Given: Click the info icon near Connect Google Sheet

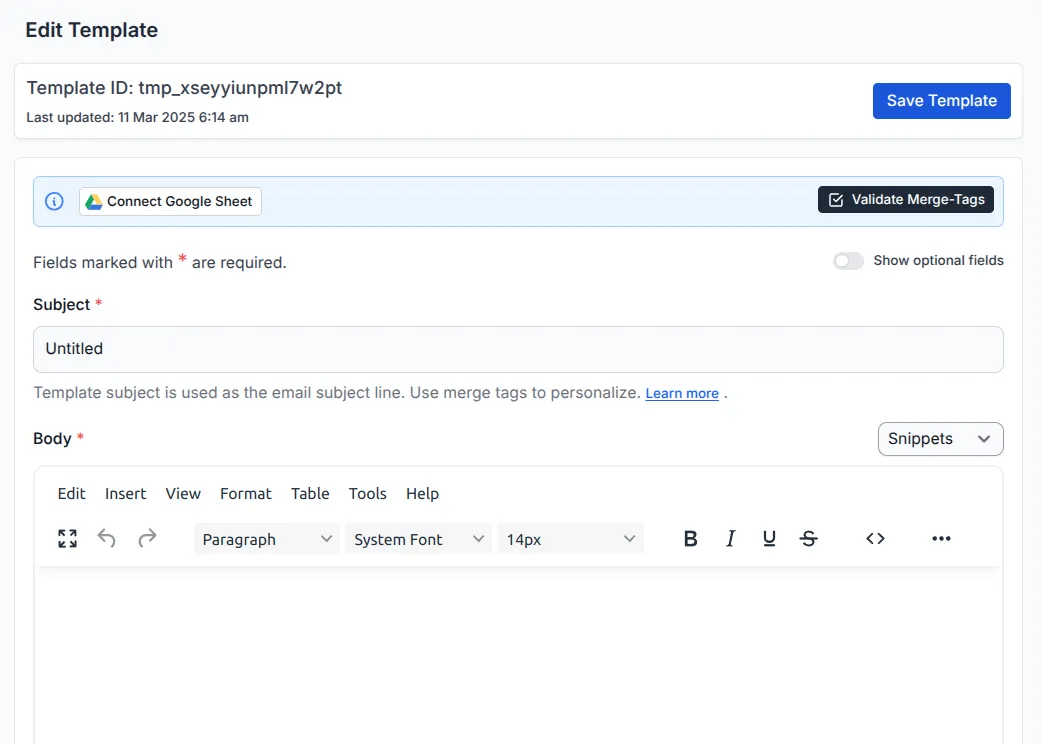Looking at the screenshot, I should coord(54,200).
